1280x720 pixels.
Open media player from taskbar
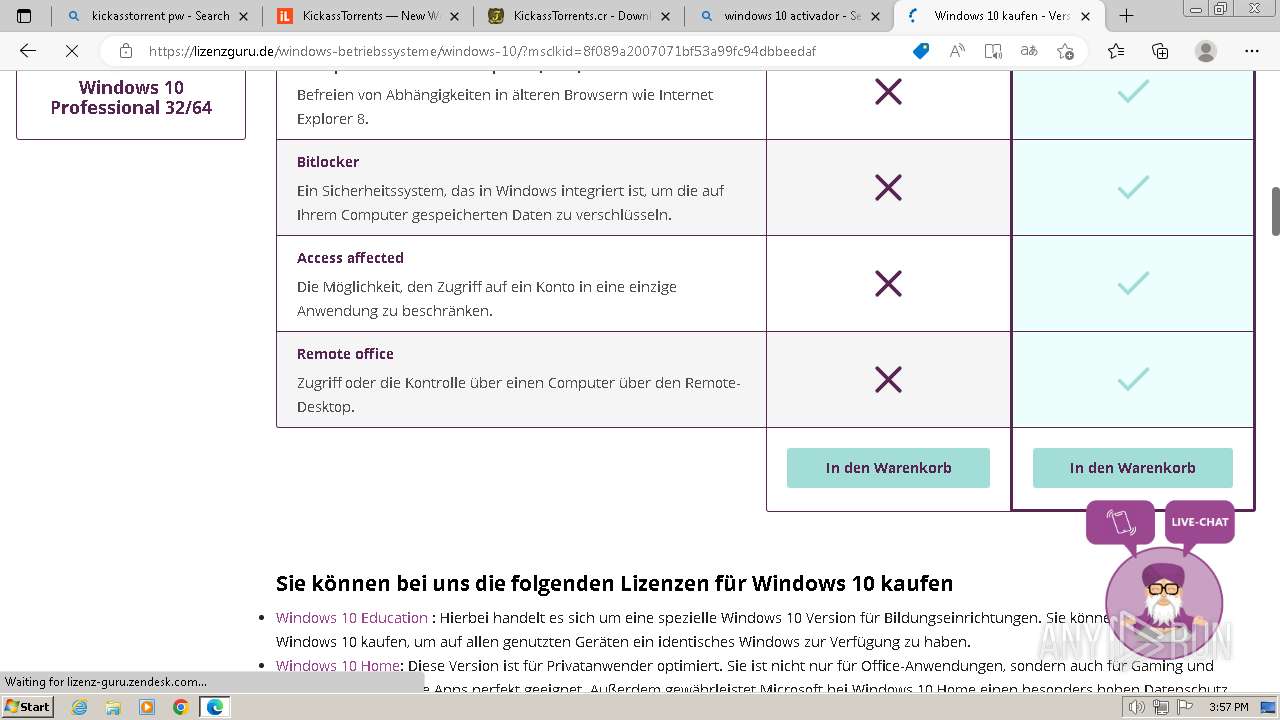[x=147, y=707]
